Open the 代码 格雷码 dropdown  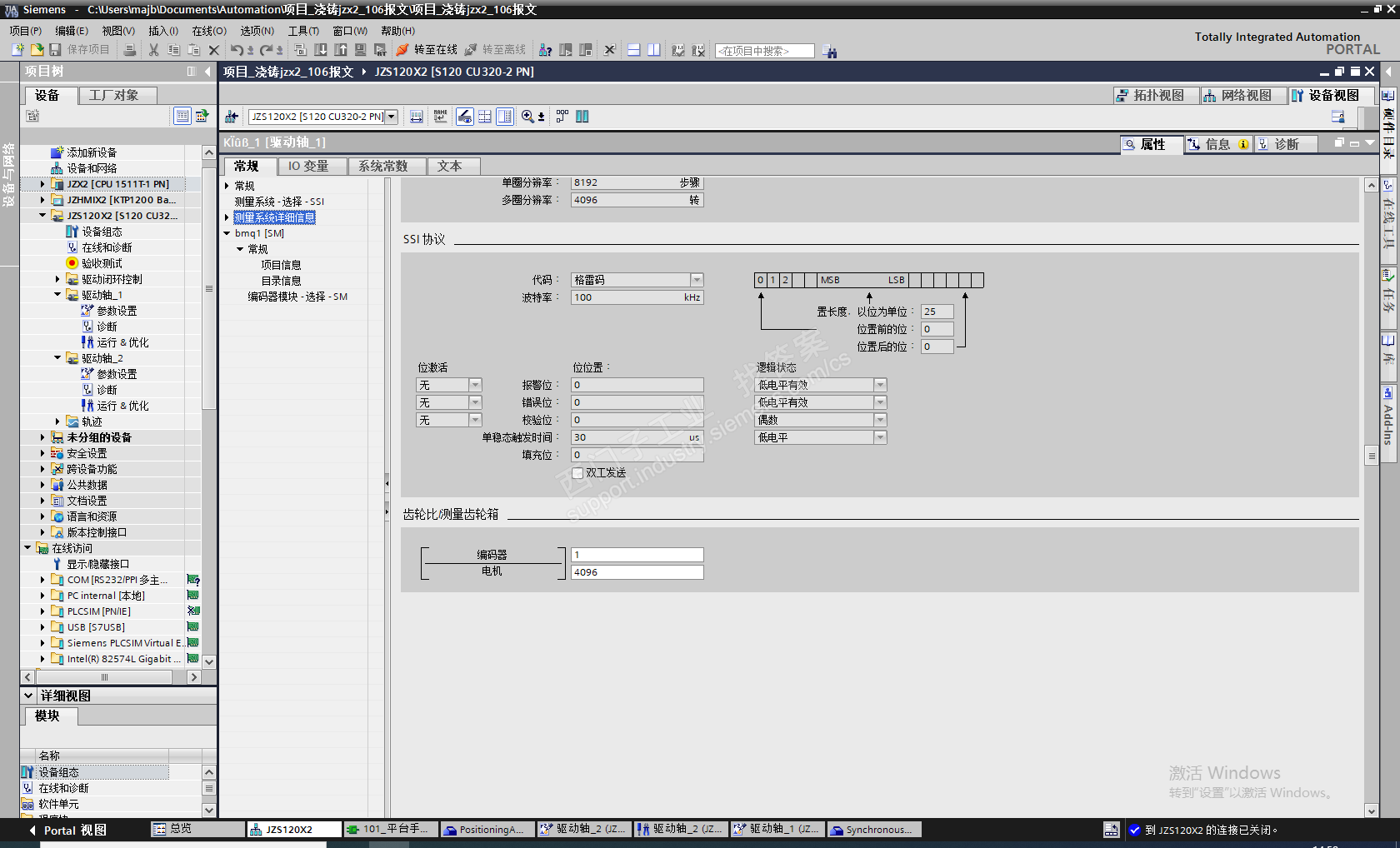tap(697, 280)
